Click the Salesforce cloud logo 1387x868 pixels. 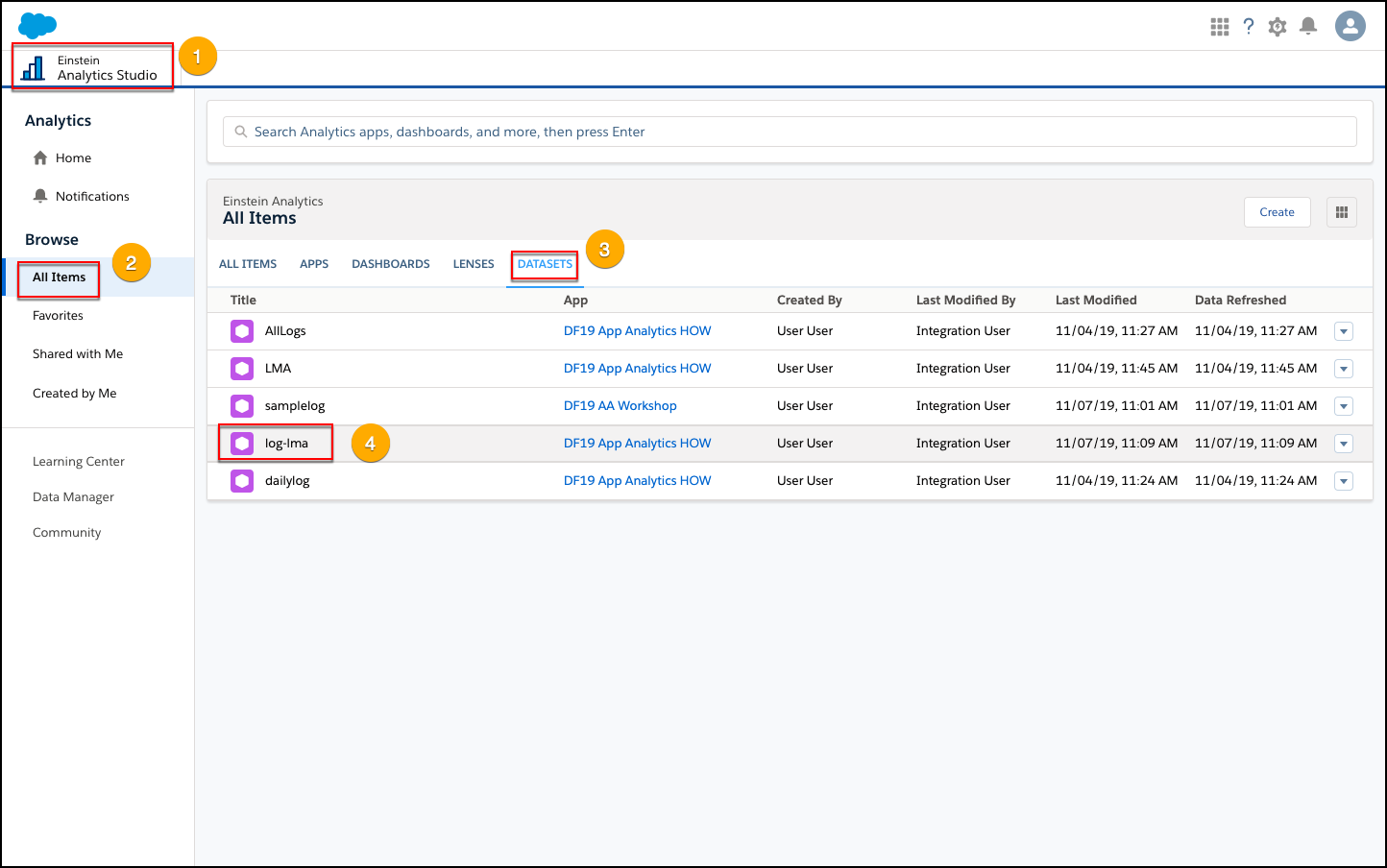click(37, 26)
